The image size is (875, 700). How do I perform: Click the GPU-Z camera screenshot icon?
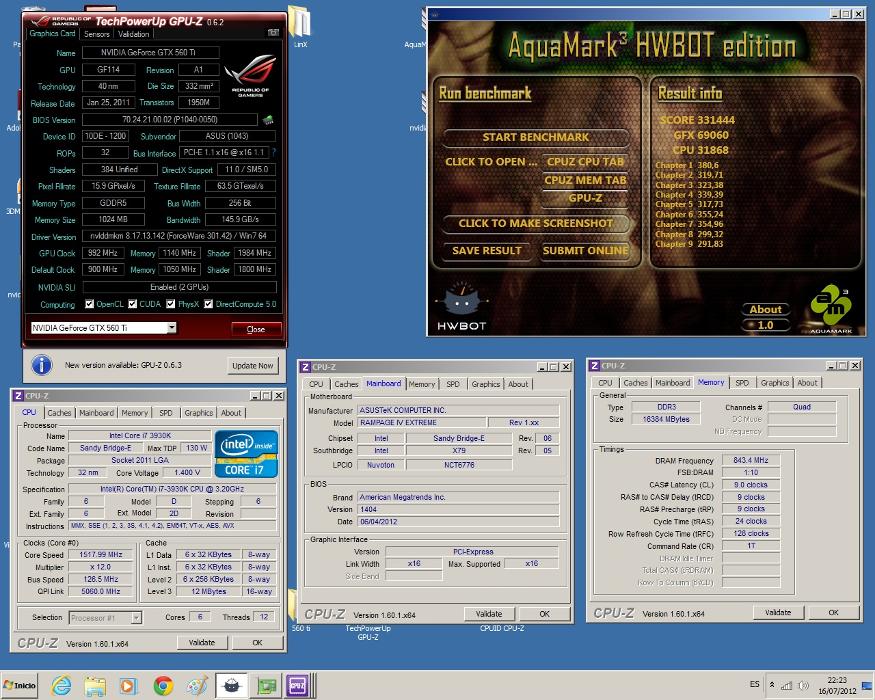point(273,32)
